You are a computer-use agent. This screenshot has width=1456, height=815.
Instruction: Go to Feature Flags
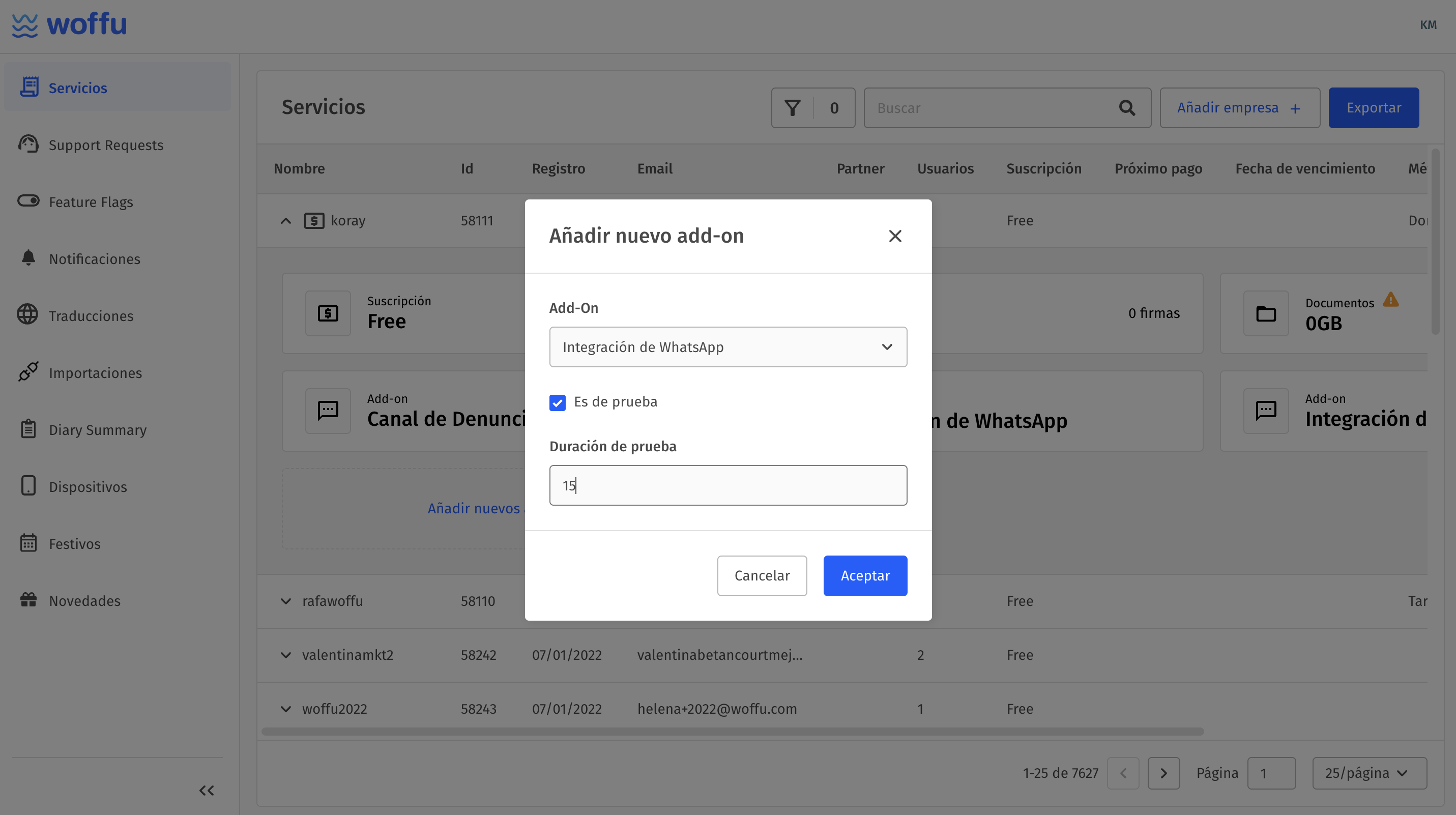pos(91,202)
